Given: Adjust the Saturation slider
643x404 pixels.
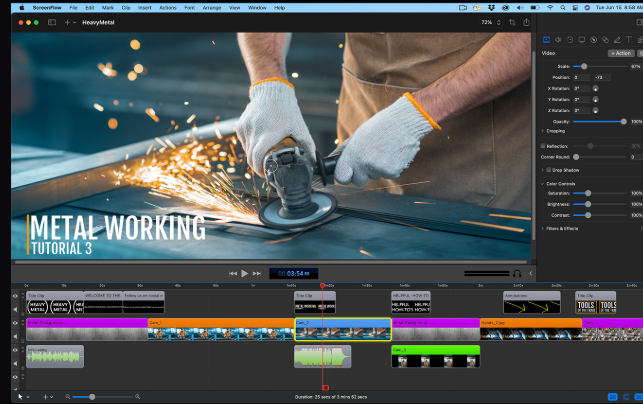Looking at the screenshot, I should click(x=588, y=193).
